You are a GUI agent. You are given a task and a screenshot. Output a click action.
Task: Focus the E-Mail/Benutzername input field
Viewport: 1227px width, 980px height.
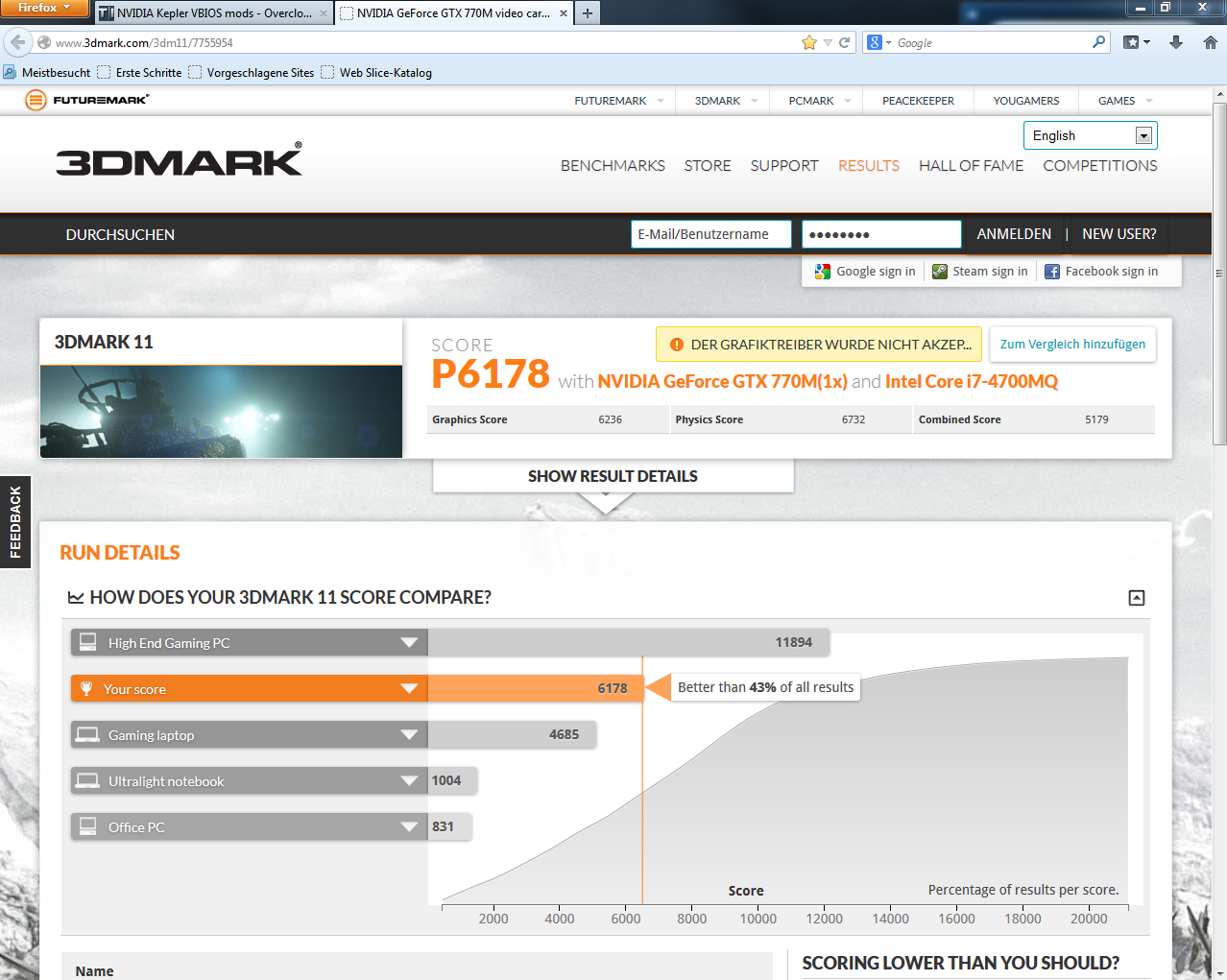tap(711, 234)
